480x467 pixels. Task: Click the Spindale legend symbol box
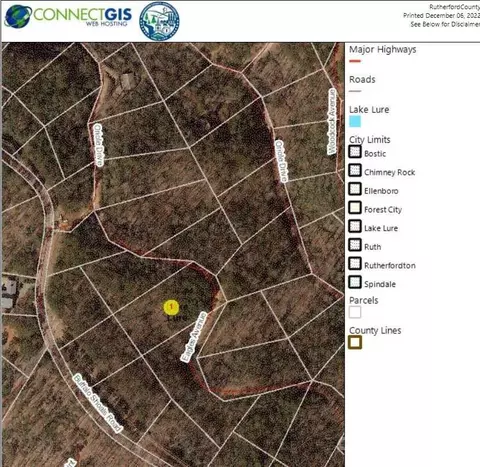click(355, 283)
